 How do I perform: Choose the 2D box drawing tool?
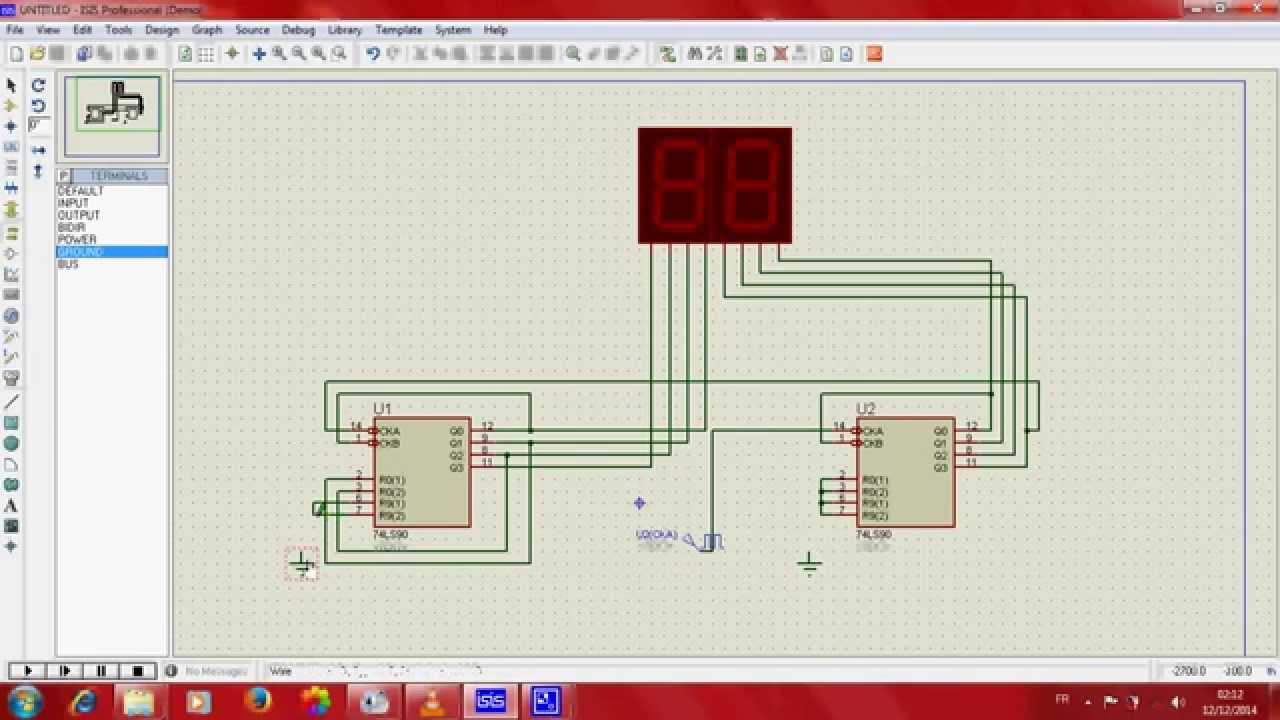pos(12,423)
